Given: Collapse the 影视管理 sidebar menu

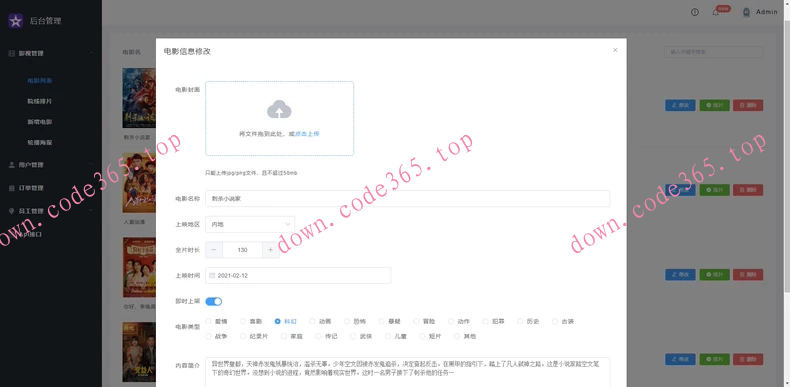Looking at the screenshot, I should point(51,53).
